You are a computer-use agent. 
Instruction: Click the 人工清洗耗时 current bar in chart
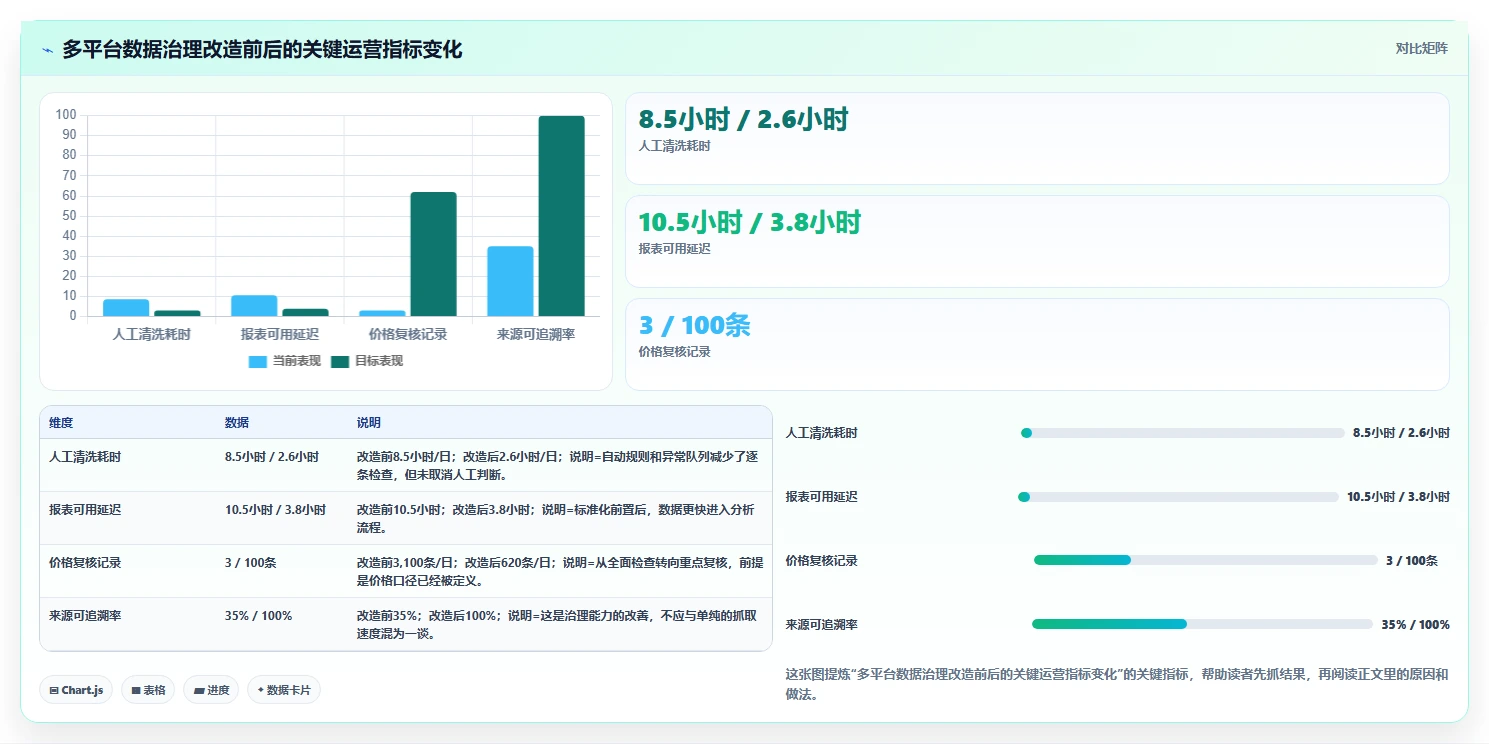point(126,308)
